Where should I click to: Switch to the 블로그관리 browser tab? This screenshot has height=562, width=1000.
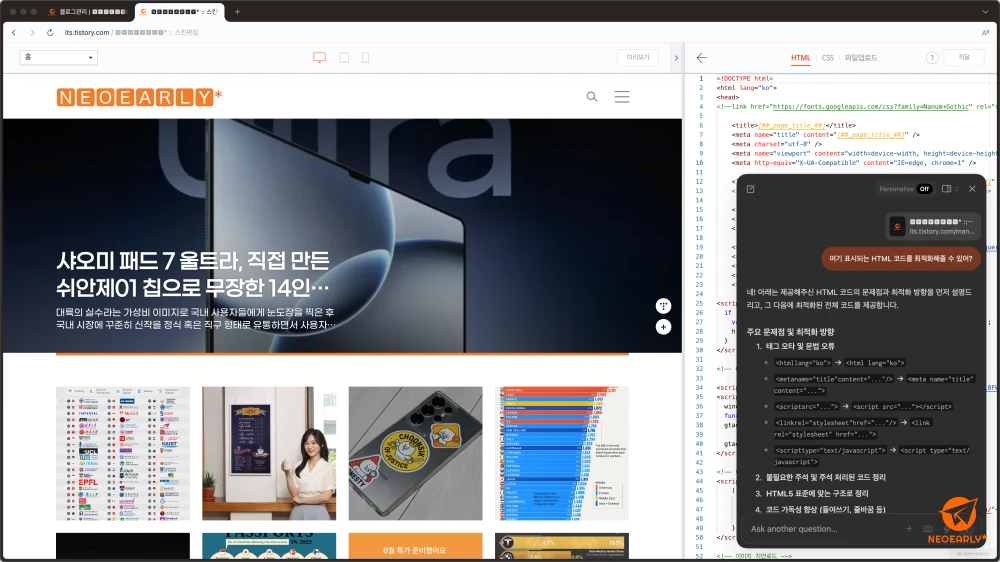tap(89, 11)
